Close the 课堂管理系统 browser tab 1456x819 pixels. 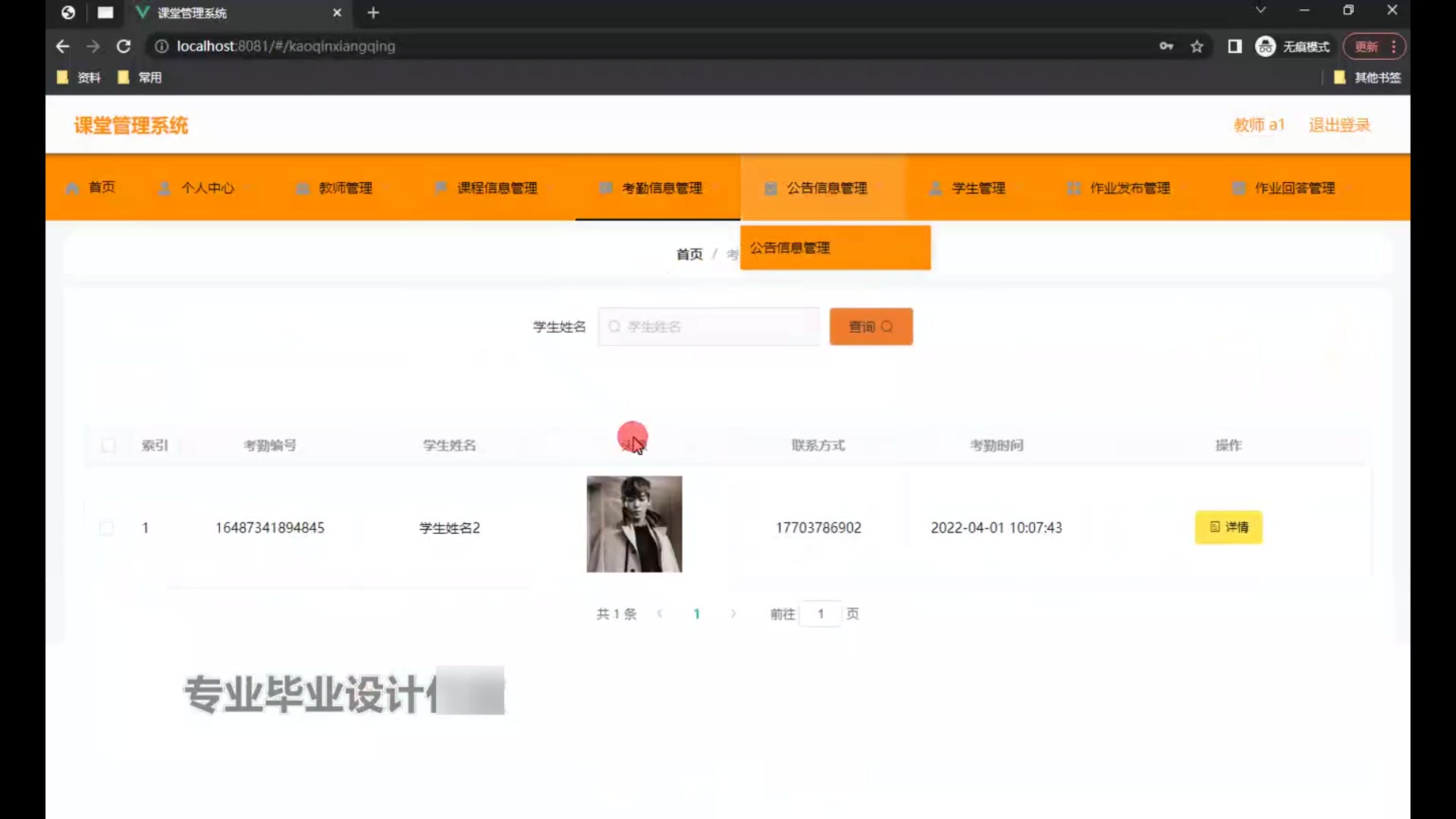pos(337,13)
